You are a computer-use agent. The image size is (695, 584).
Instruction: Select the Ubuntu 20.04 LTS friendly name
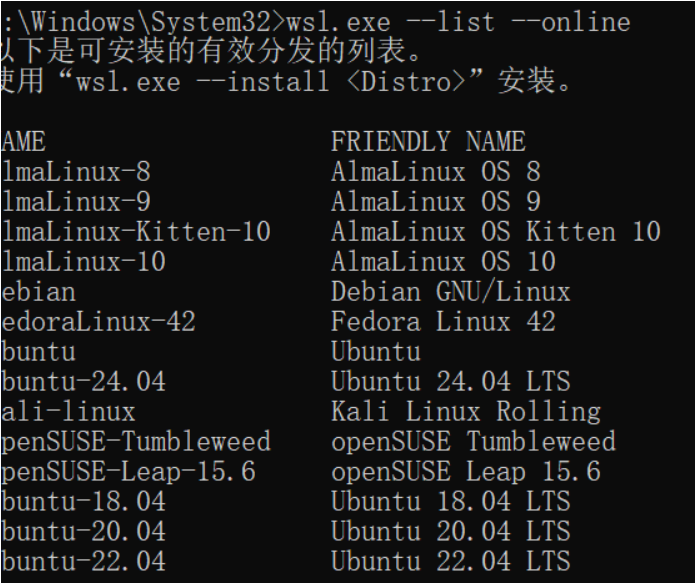tap(450, 531)
